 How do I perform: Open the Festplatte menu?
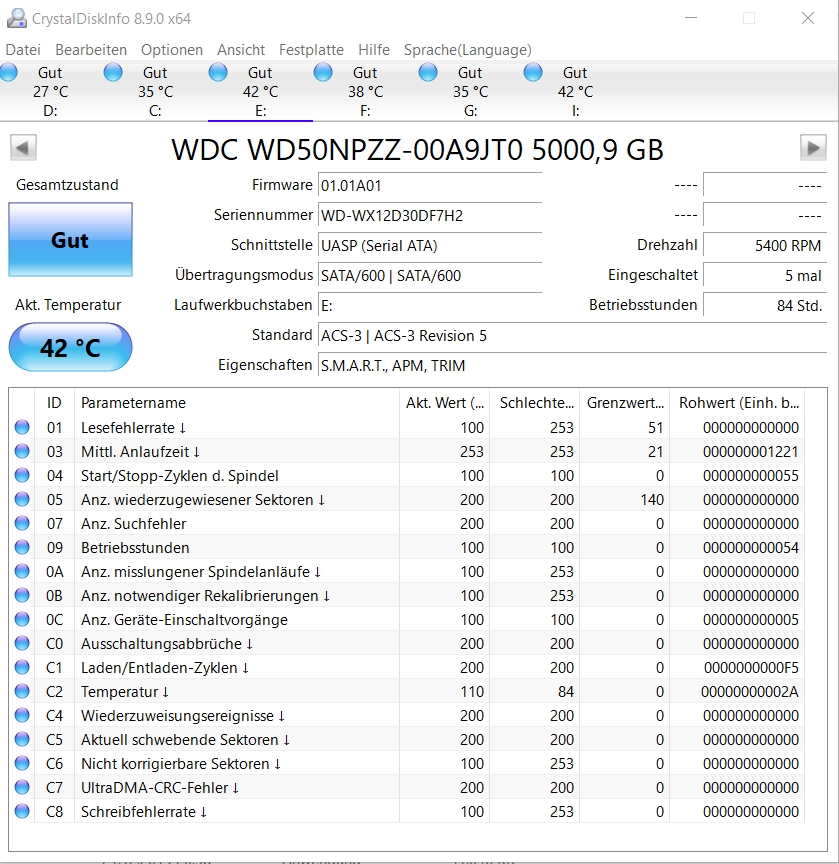(311, 50)
